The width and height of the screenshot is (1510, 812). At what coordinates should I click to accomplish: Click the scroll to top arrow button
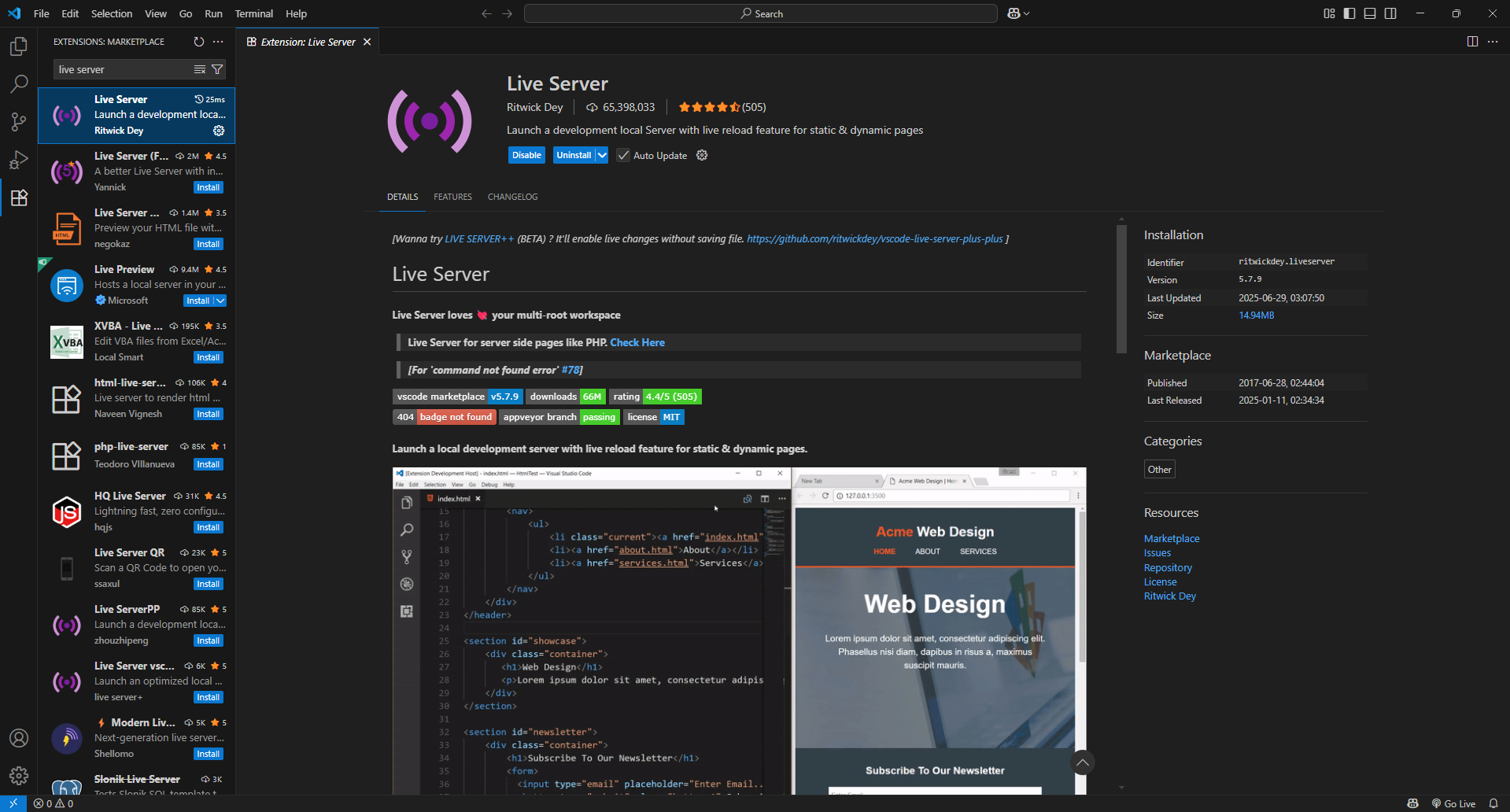(1083, 762)
